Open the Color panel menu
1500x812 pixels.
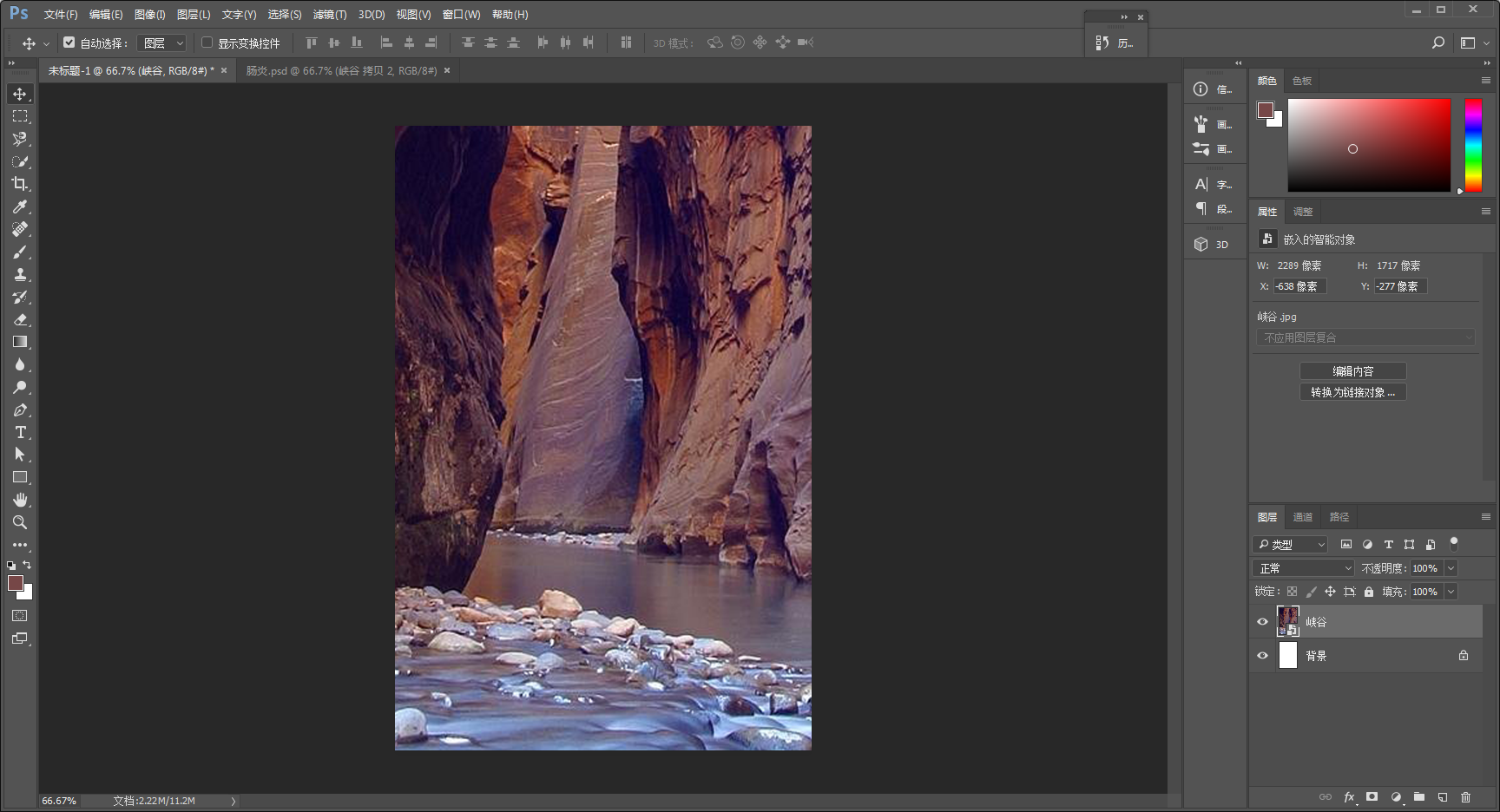pyautogui.click(x=1486, y=81)
